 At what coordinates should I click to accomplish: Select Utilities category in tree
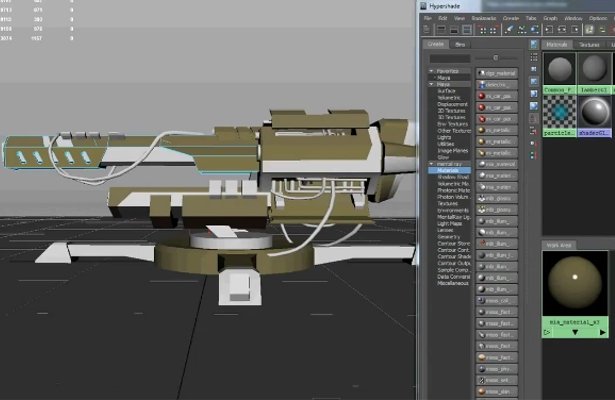tap(446, 144)
